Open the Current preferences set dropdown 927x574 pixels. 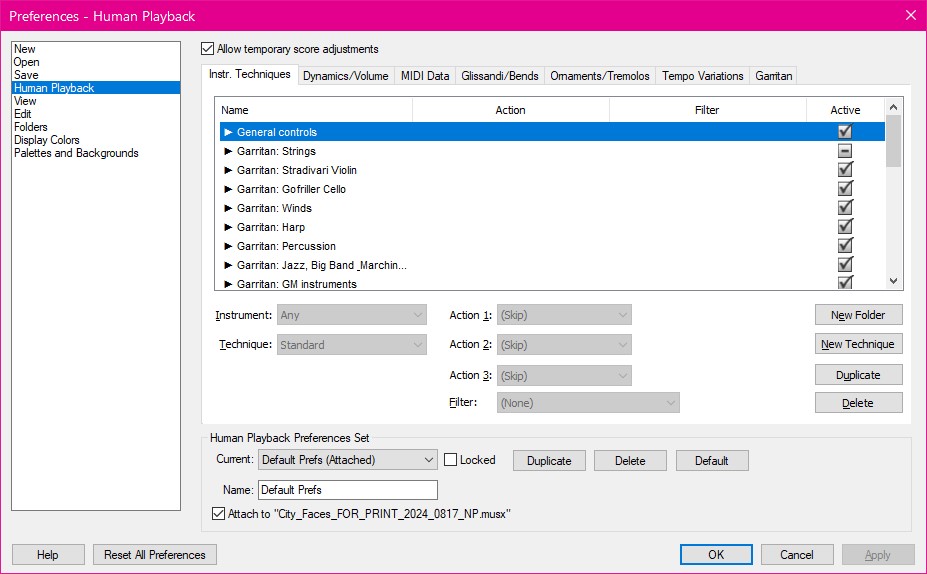tap(428, 460)
